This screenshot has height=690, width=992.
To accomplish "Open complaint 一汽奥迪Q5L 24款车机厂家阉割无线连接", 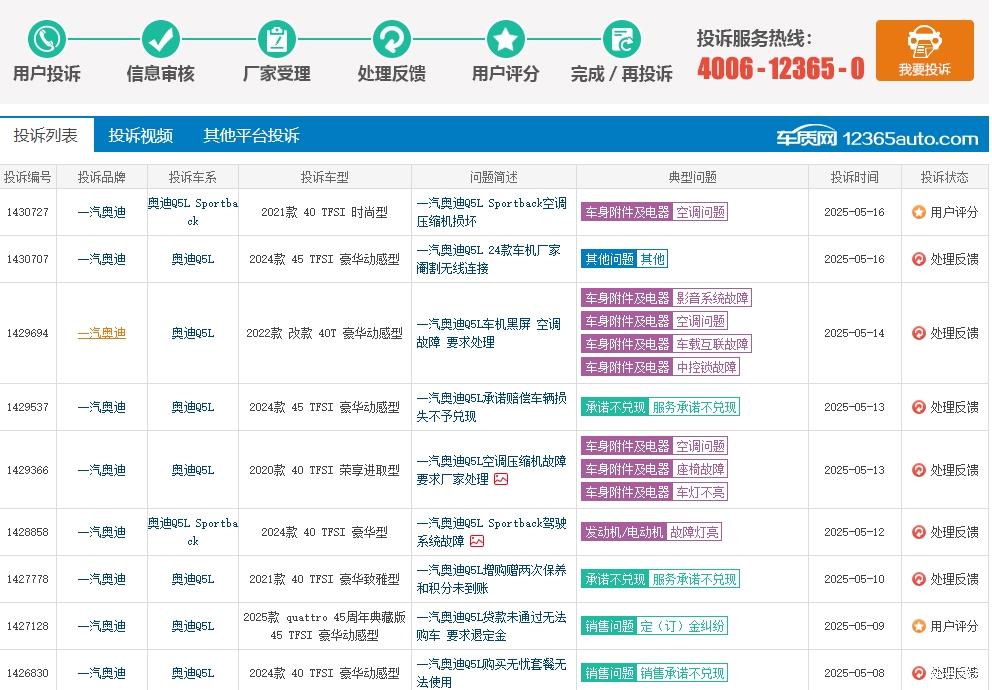I will click(488, 259).
